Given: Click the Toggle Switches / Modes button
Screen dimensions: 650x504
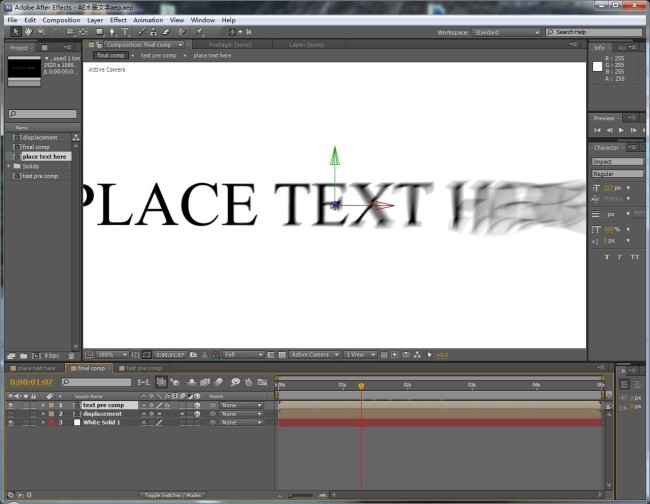Looking at the screenshot, I should 172,495.
